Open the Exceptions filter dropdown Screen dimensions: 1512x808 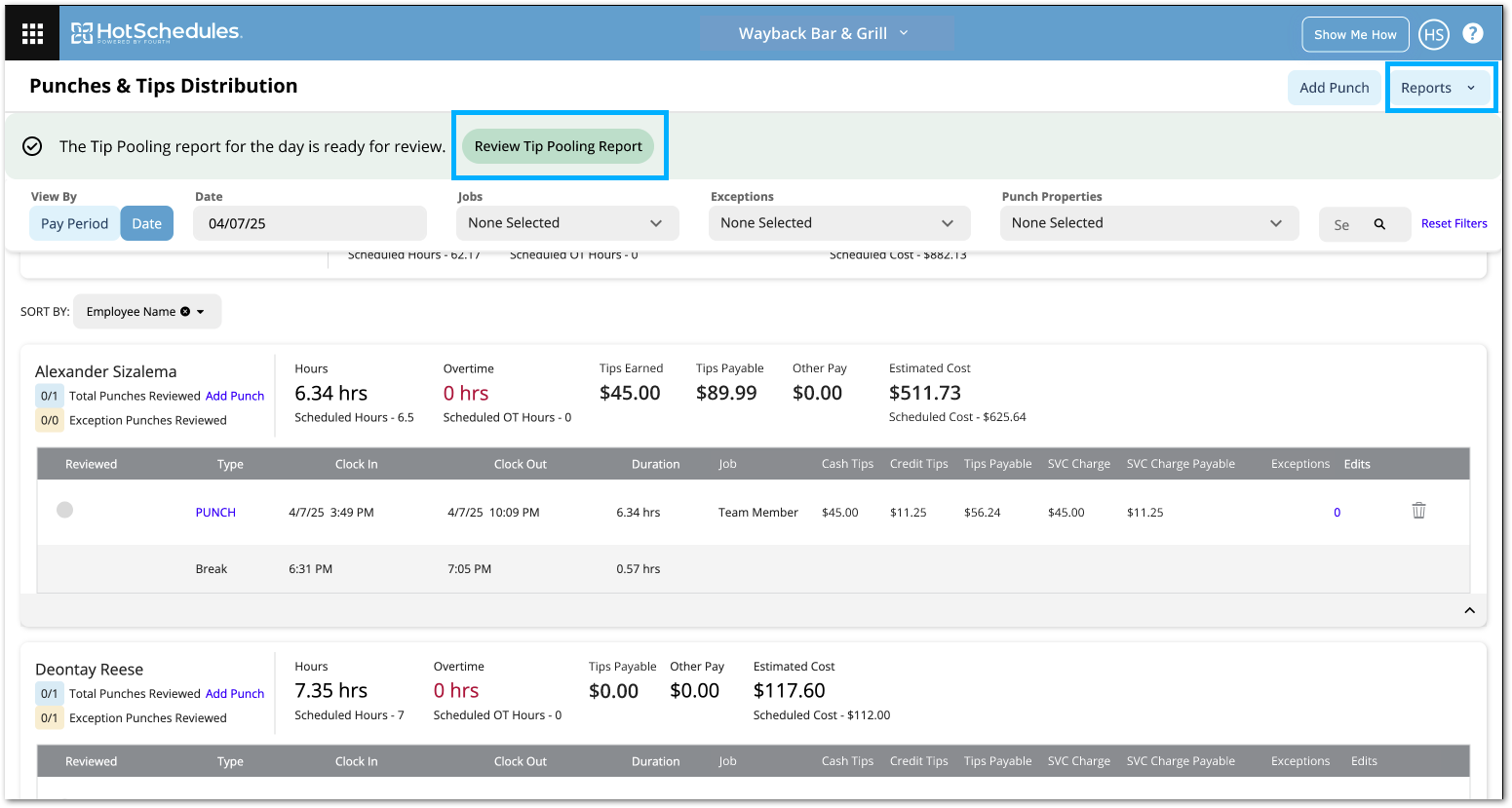[839, 223]
